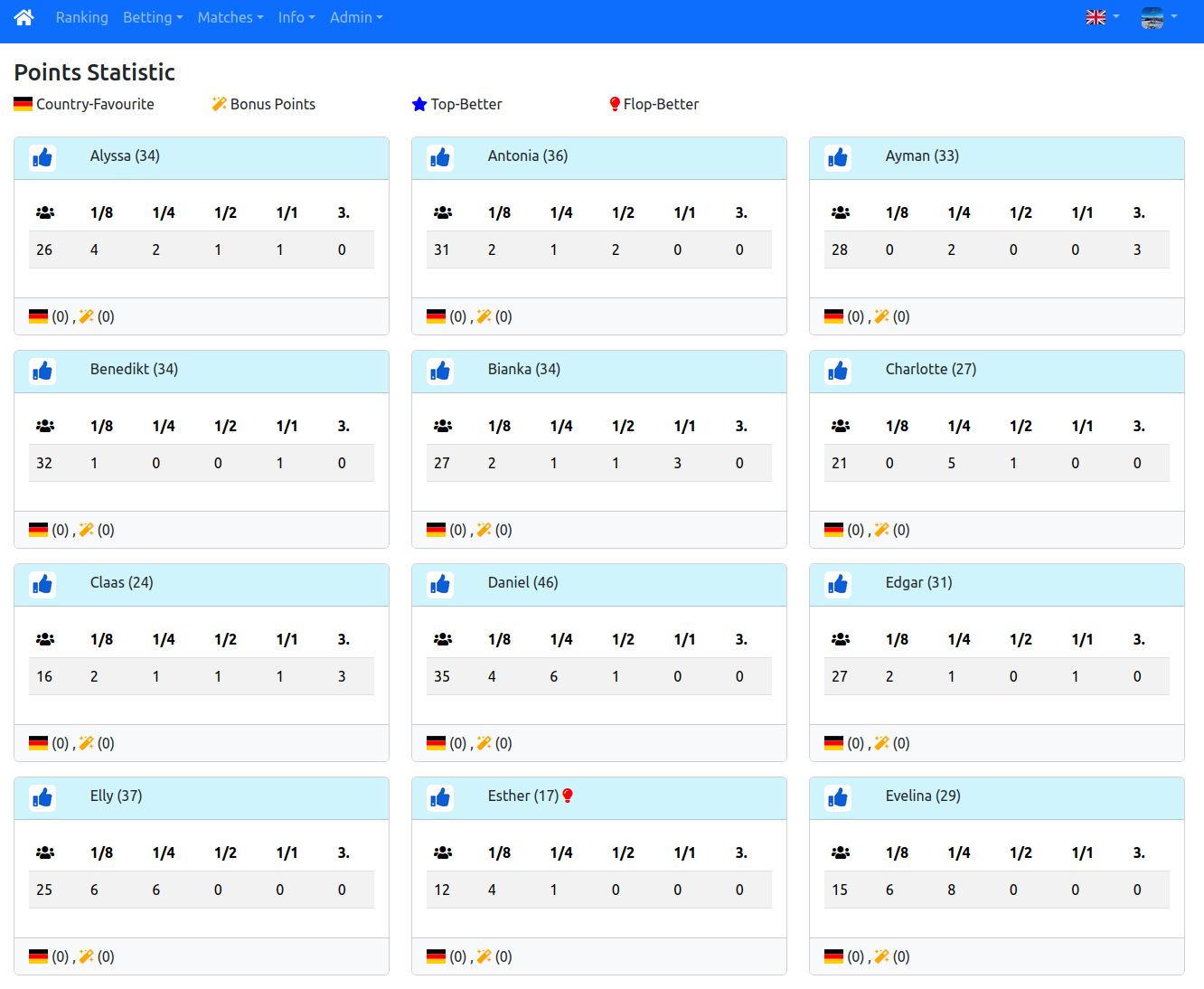This screenshot has width=1204, height=989.
Task: Click the 1/8 column header in Elly's table
Action: [101, 852]
